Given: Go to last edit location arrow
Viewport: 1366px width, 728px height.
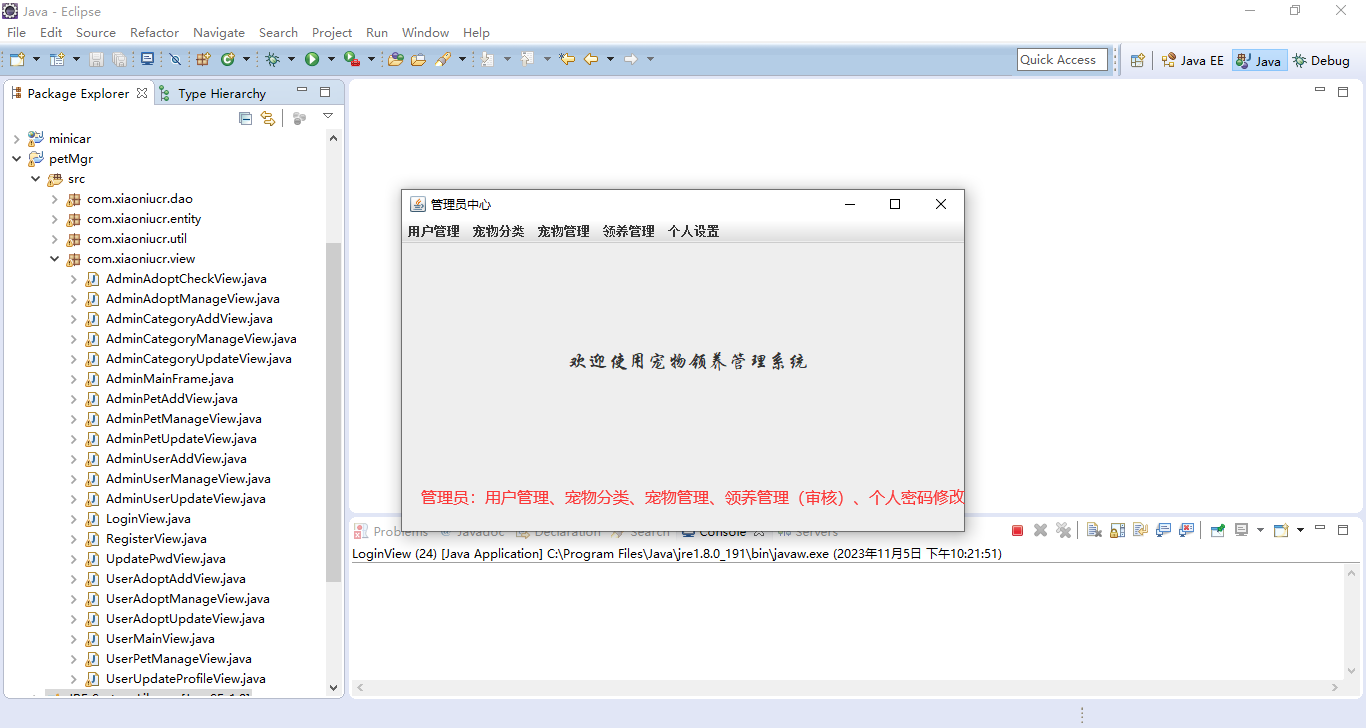Looking at the screenshot, I should [567, 60].
